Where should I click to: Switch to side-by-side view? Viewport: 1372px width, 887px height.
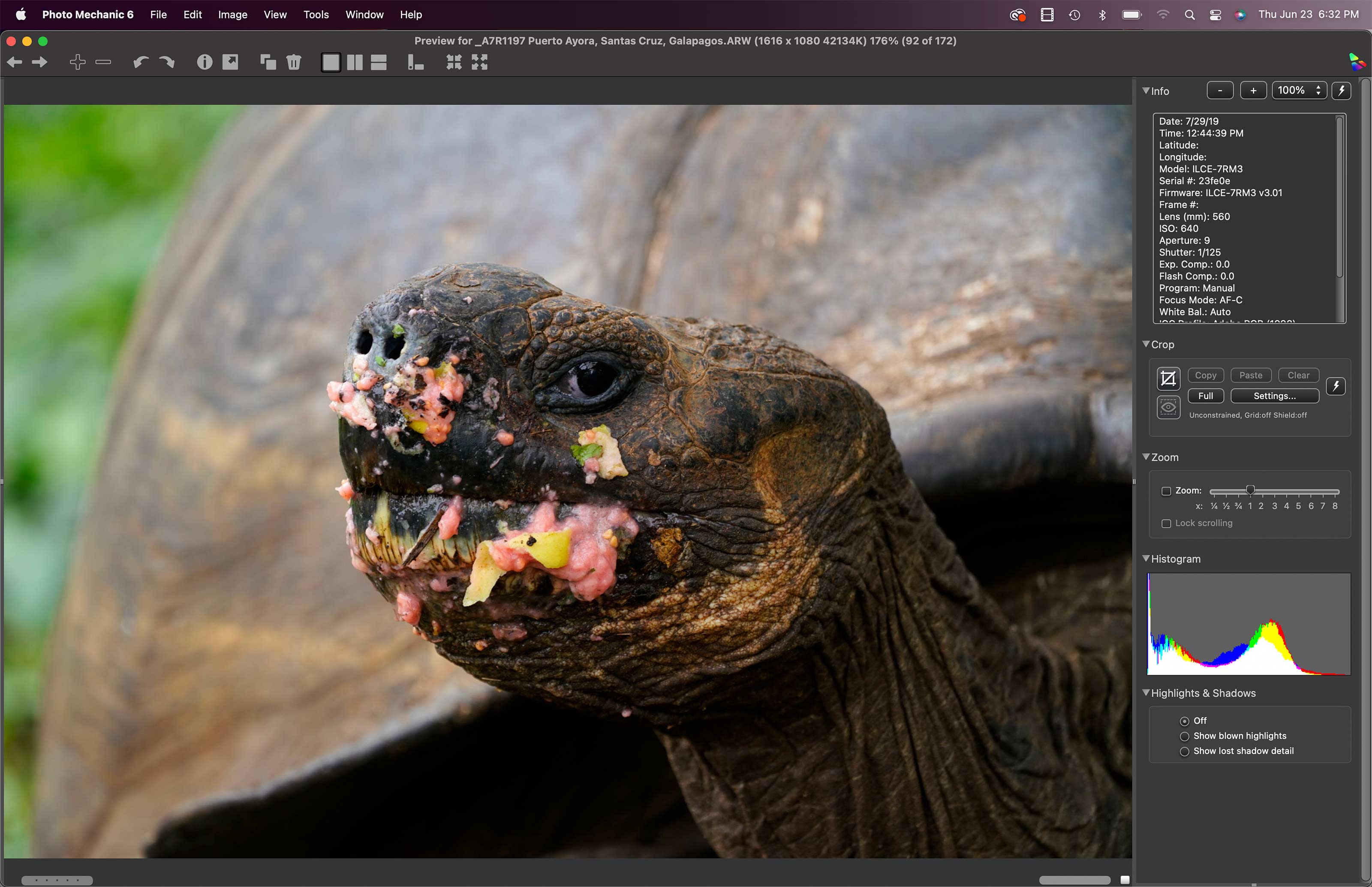(x=355, y=62)
